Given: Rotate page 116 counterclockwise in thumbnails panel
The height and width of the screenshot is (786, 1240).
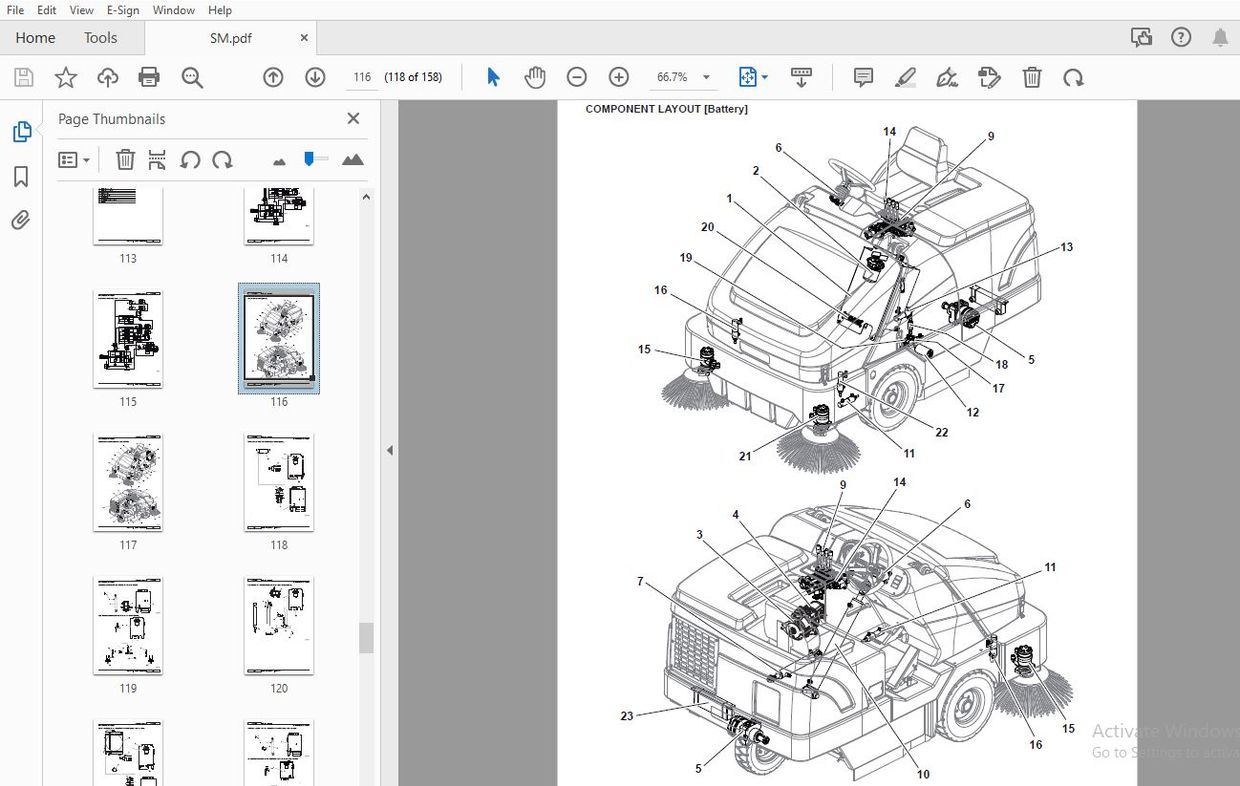Looking at the screenshot, I should pos(190,159).
